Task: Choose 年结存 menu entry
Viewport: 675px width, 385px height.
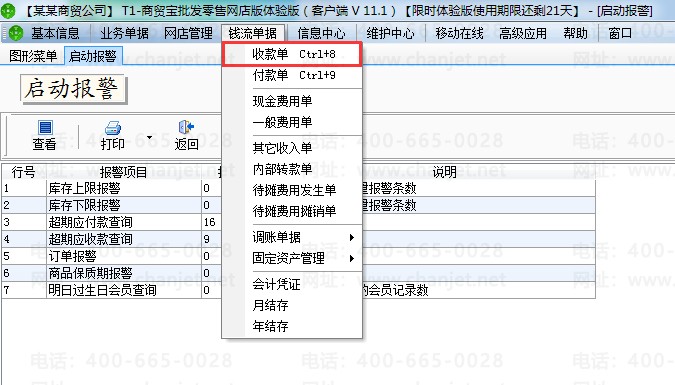Action: pos(292,326)
